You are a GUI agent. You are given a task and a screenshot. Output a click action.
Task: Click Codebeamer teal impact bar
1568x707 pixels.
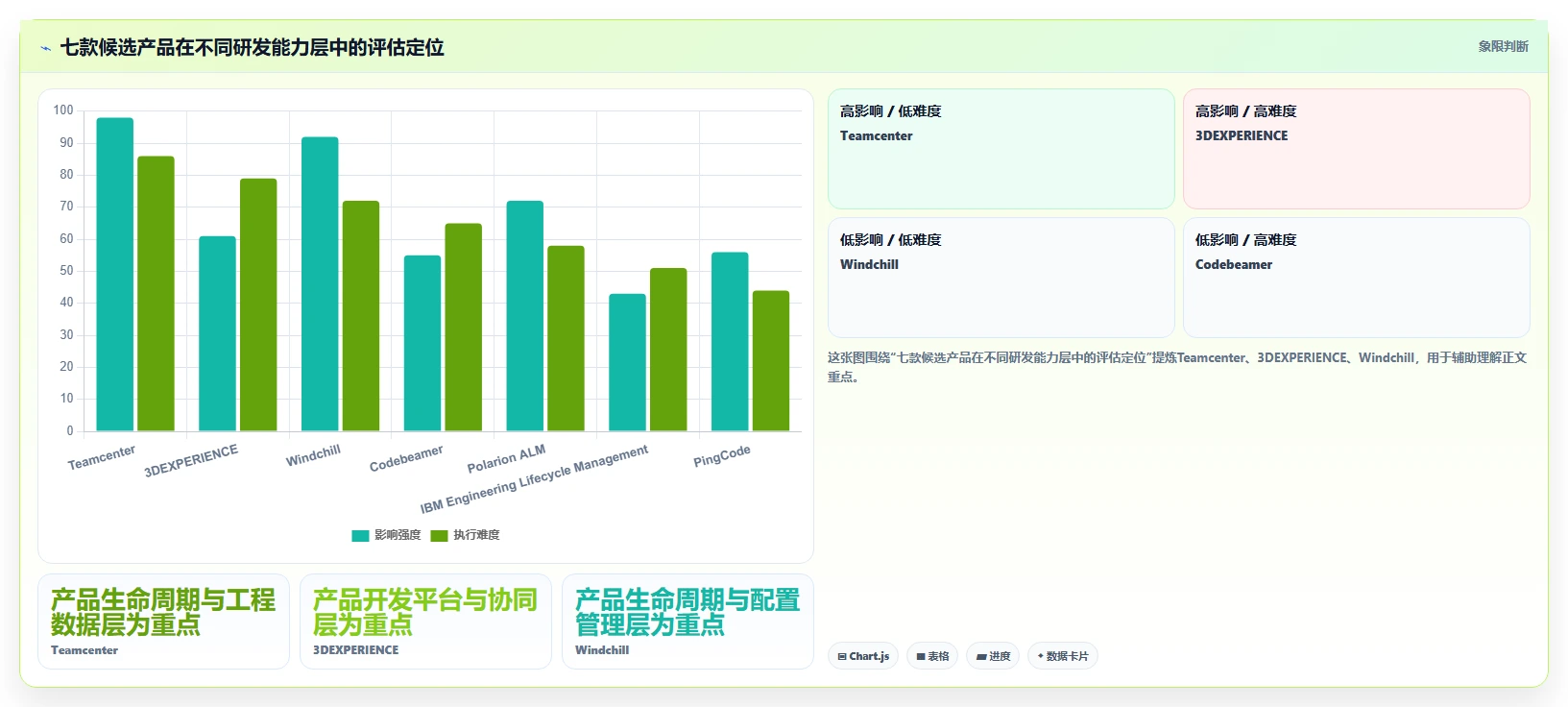pos(422,344)
